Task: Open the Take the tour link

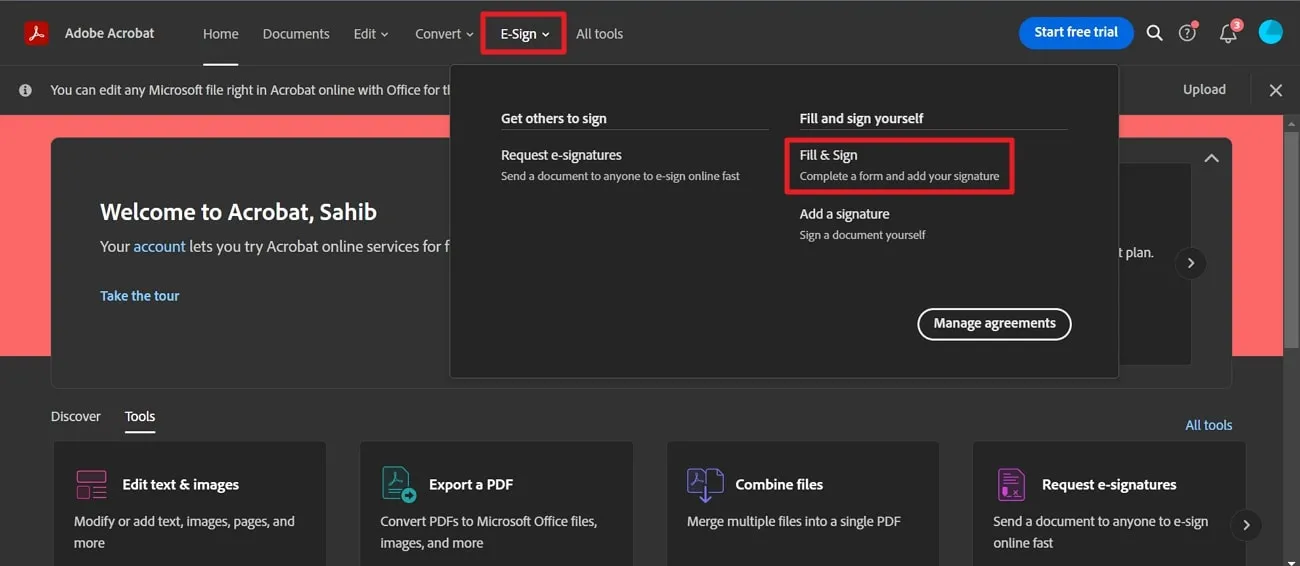Action: [140, 296]
